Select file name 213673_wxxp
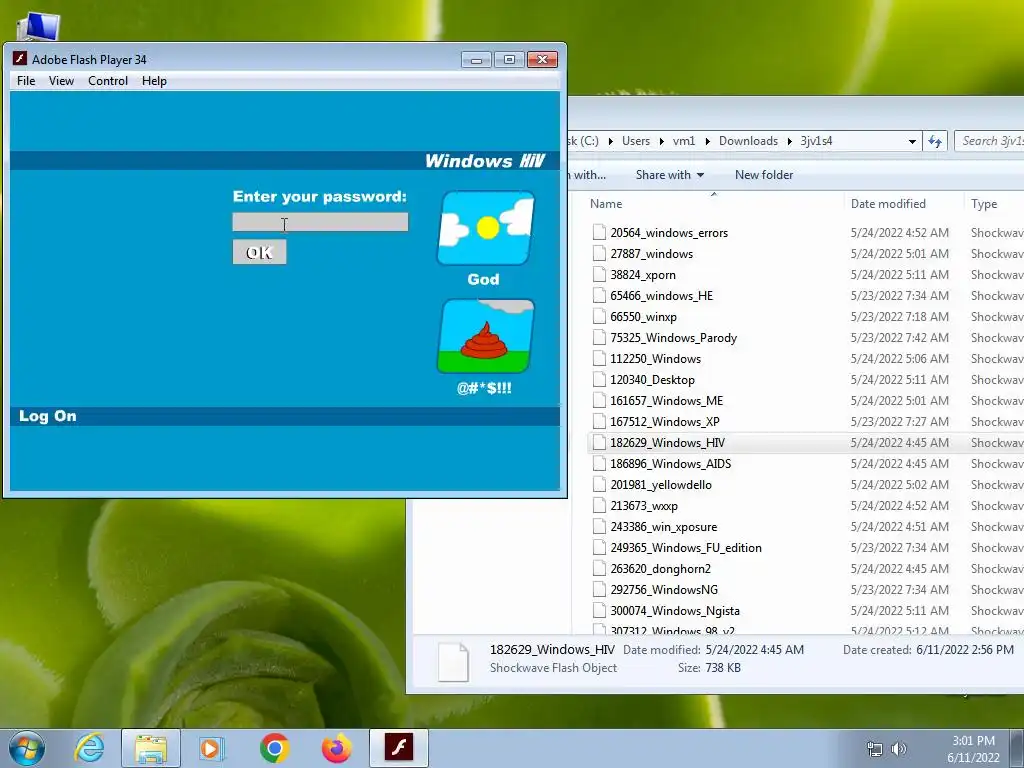 (x=644, y=505)
